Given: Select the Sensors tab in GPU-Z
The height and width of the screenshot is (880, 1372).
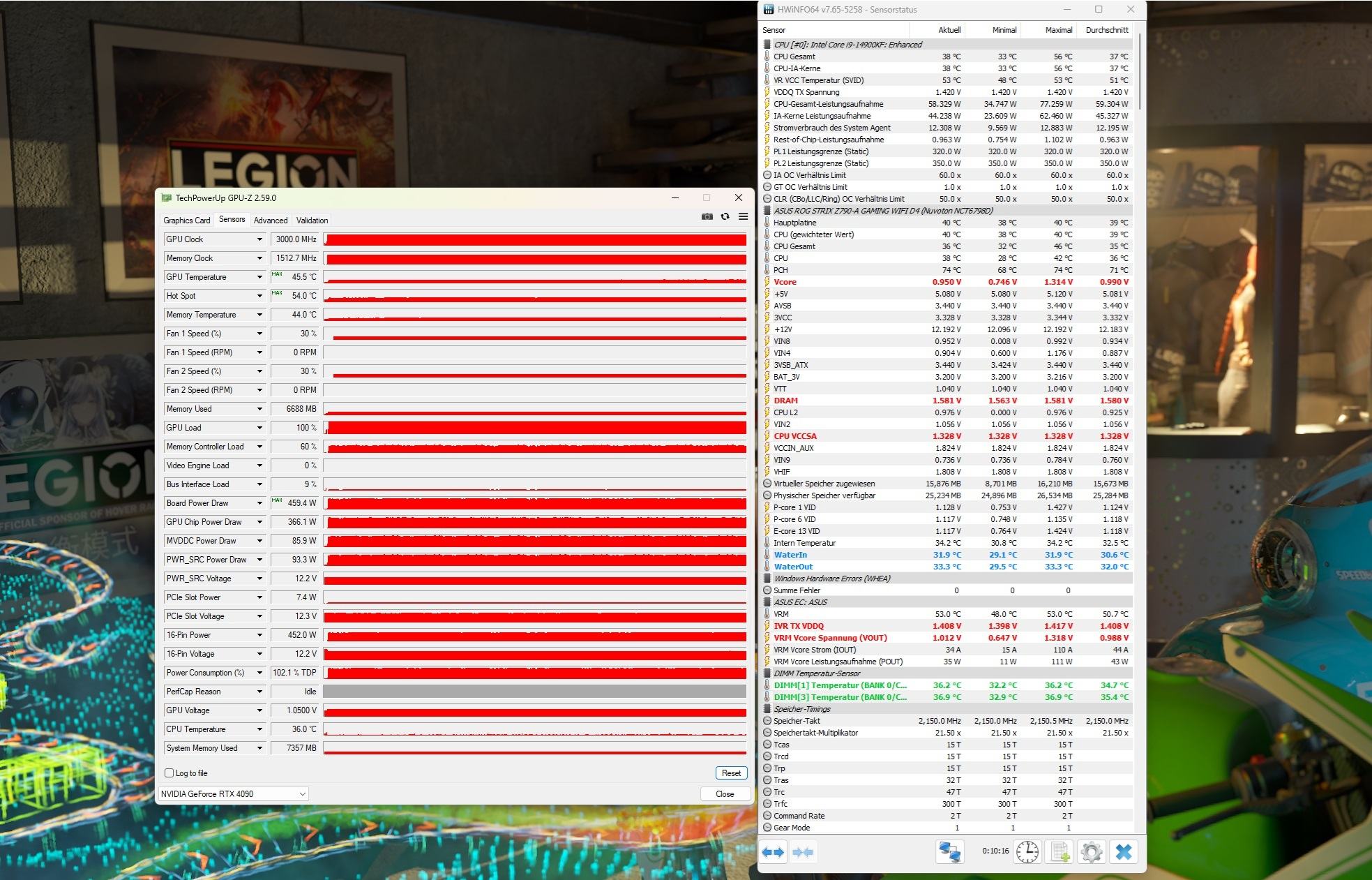Looking at the screenshot, I should pyautogui.click(x=232, y=219).
